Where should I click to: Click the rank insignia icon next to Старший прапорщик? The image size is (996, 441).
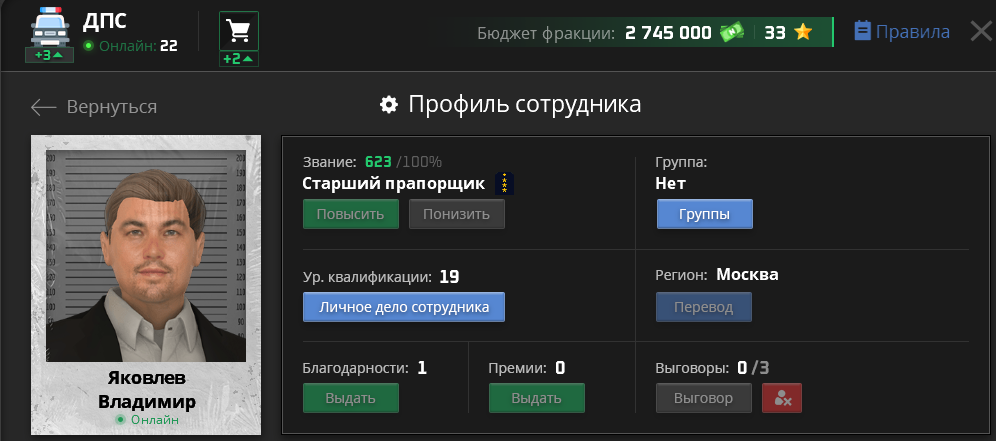pyautogui.click(x=504, y=184)
